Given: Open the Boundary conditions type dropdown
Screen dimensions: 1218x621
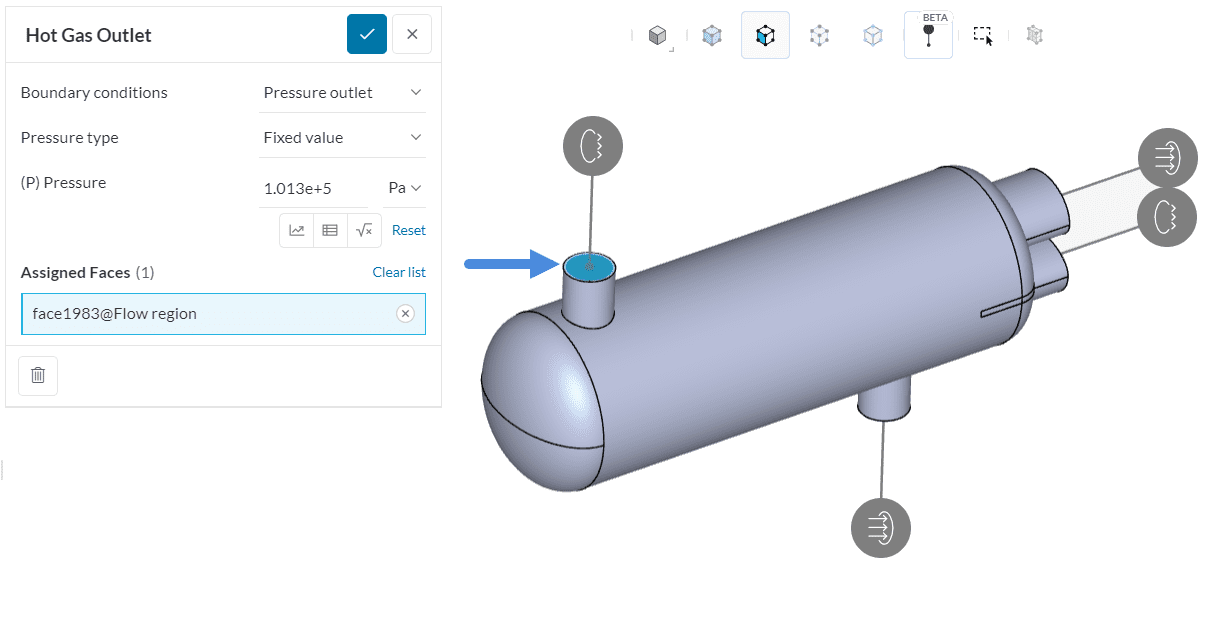Looking at the screenshot, I should [x=342, y=92].
